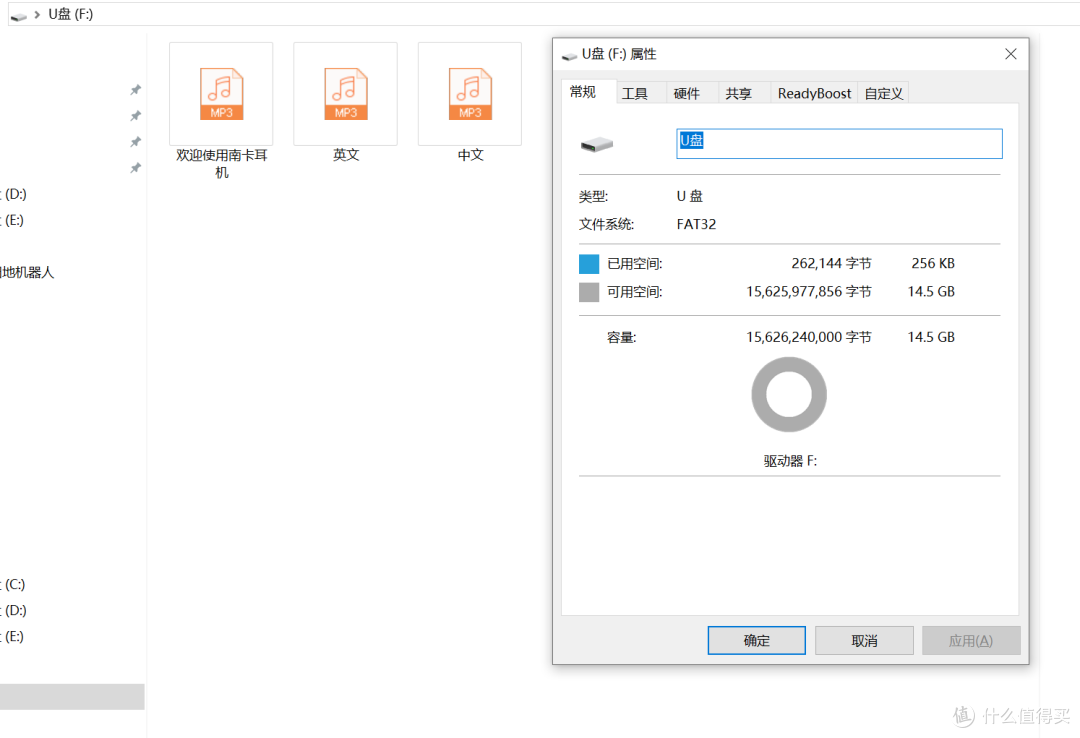Click the 确定 button

point(756,641)
